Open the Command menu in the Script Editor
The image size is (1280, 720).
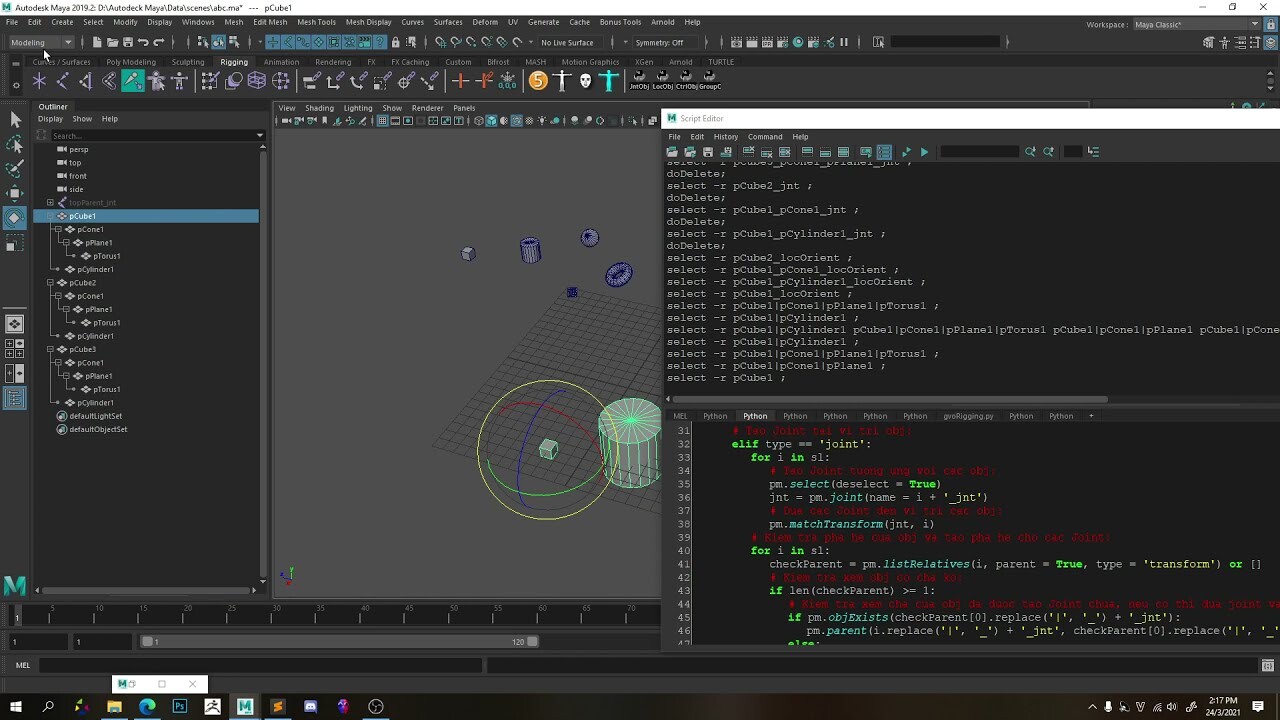[764, 137]
